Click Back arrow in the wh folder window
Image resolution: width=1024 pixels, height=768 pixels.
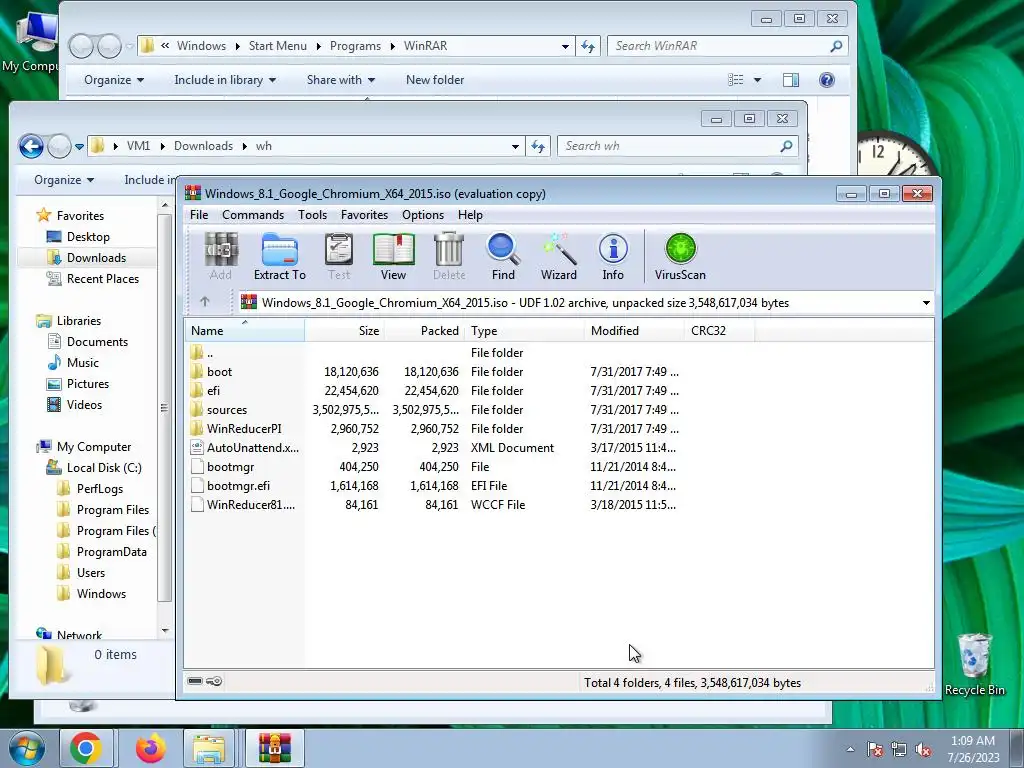coord(31,146)
